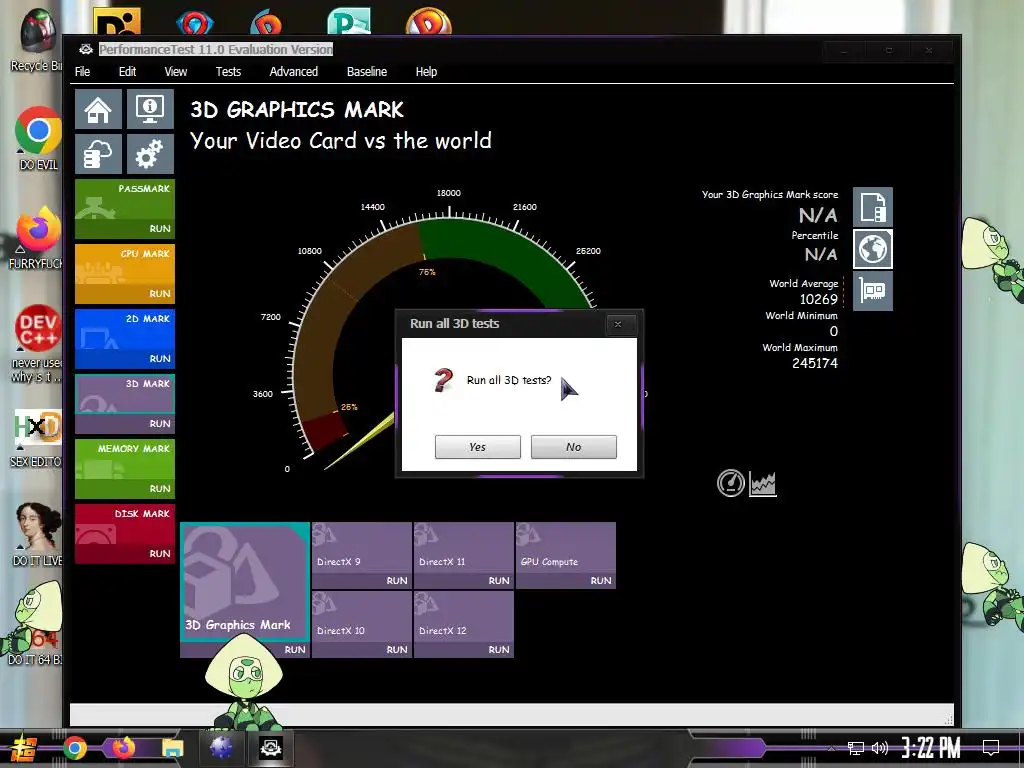
Task: Open the cloud baseline manager icon
Action: click(x=98, y=154)
